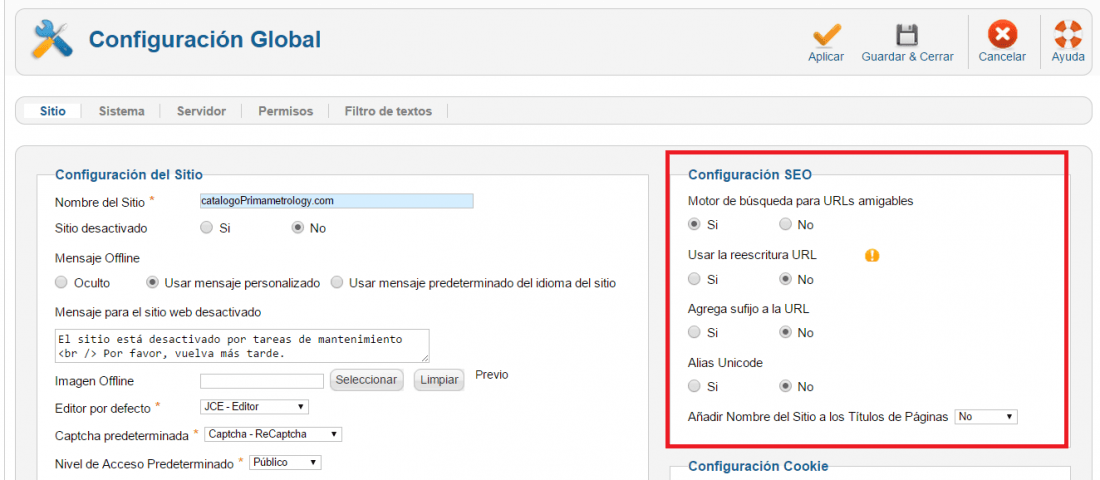Select Si for Agrega sufijo a la URL
The height and width of the screenshot is (480, 1100).
pos(695,332)
